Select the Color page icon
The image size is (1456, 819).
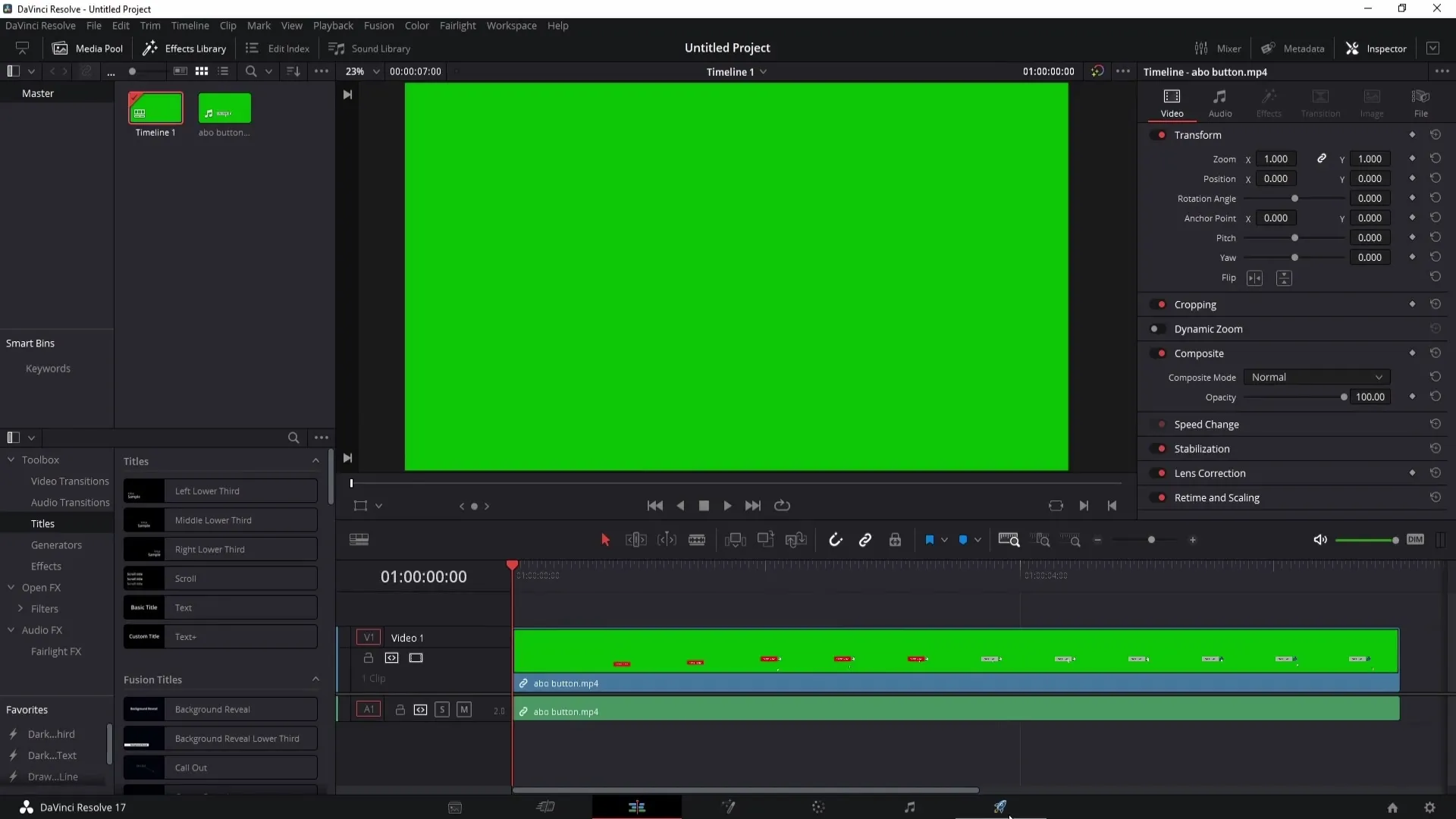point(820,807)
